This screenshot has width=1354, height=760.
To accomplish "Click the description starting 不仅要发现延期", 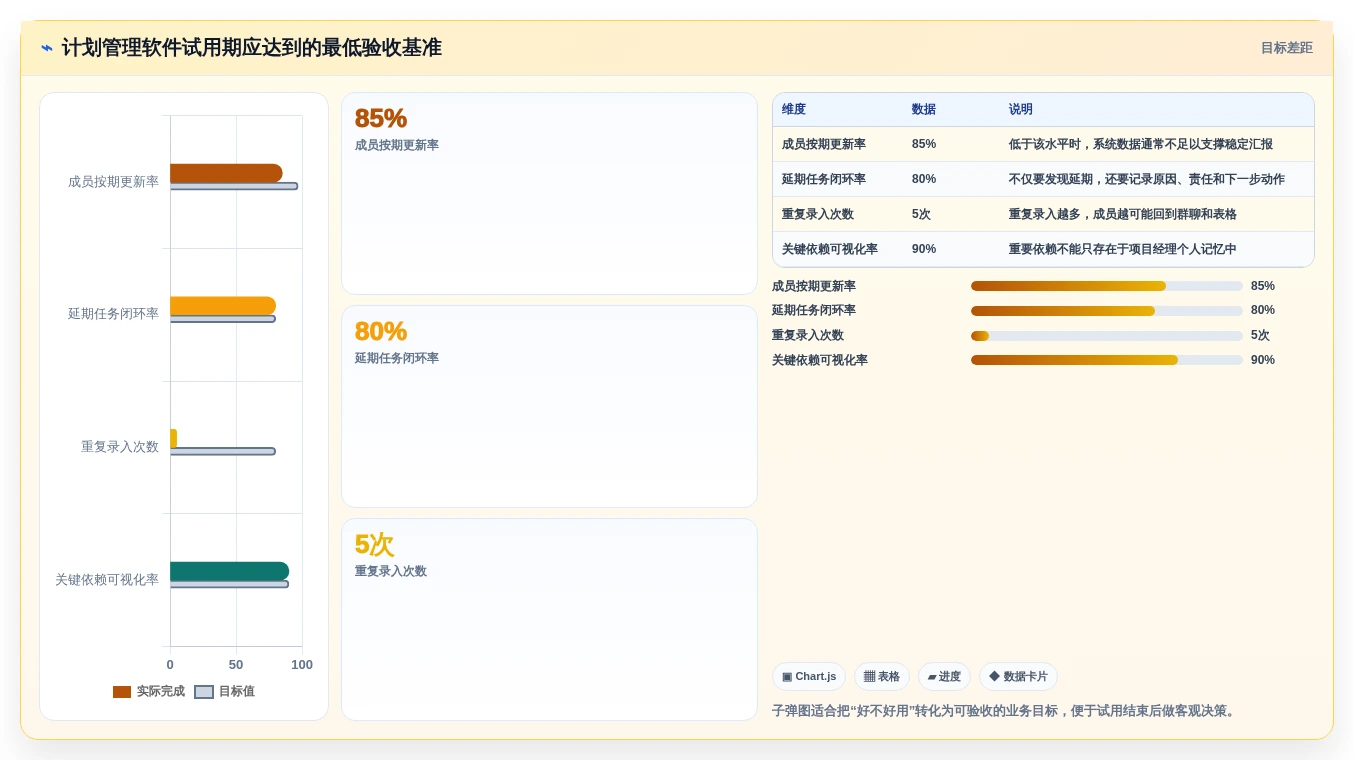I will [x=1147, y=180].
